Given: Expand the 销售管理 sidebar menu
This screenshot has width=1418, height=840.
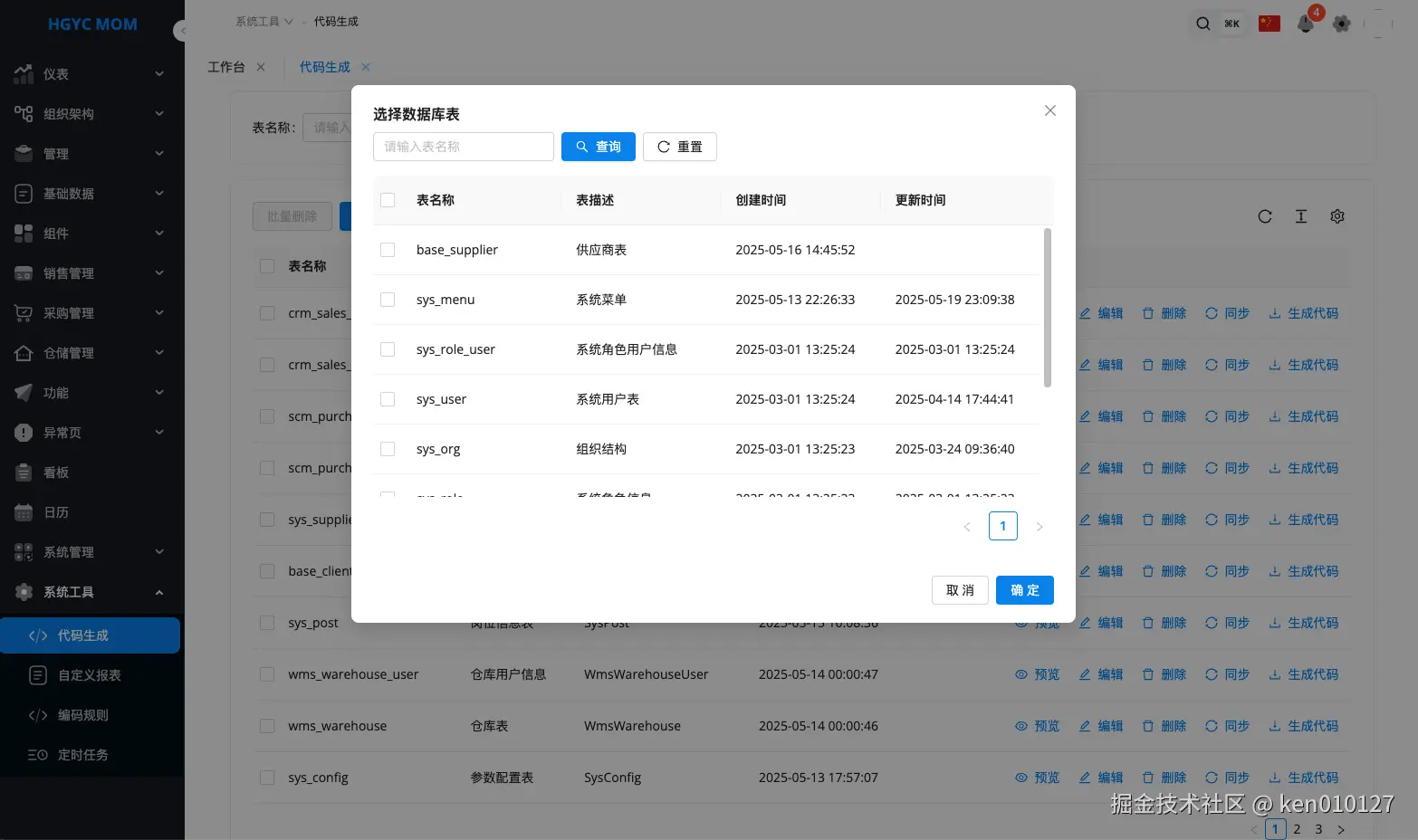Looking at the screenshot, I should 92,273.
